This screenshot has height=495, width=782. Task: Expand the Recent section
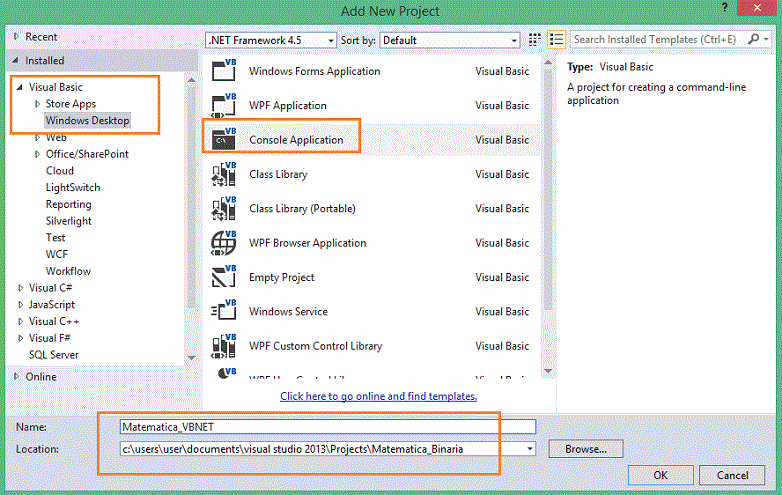tap(16, 36)
